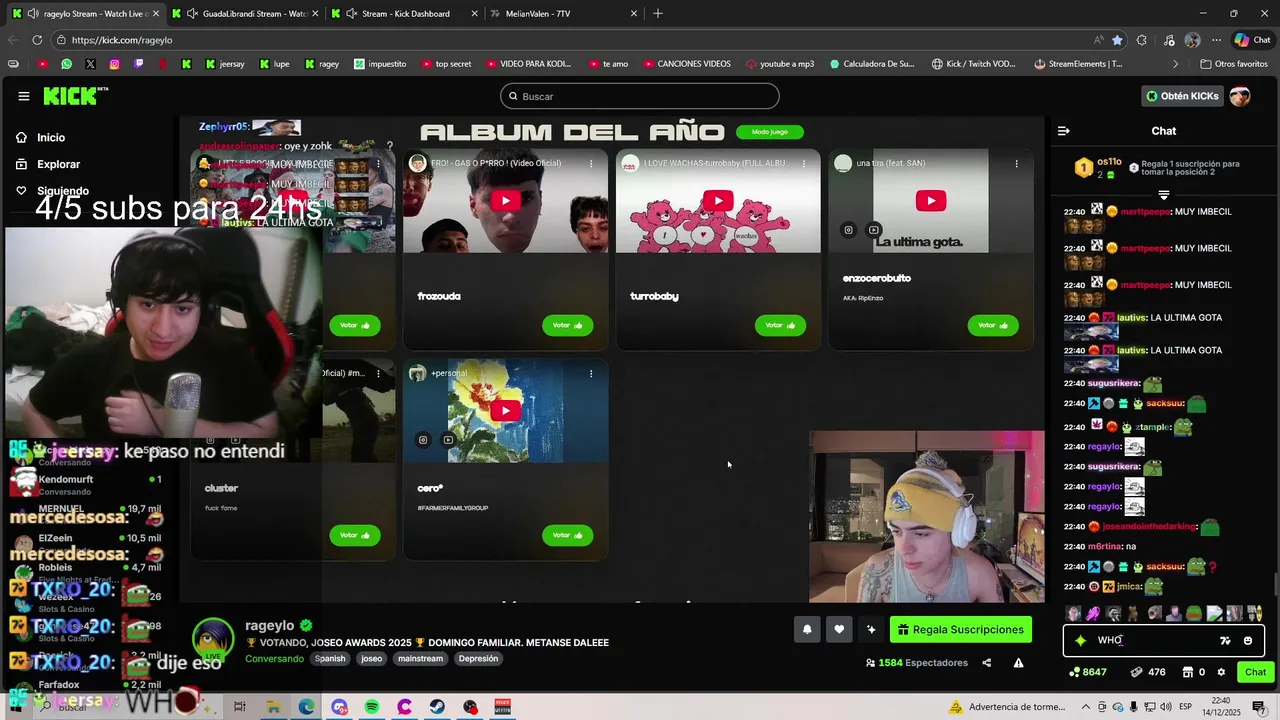Image resolution: width=1280 pixels, height=720 pixels.
Task: Open chat settings gear icon
Action: pyautogui.click(x=1221, y=672)
